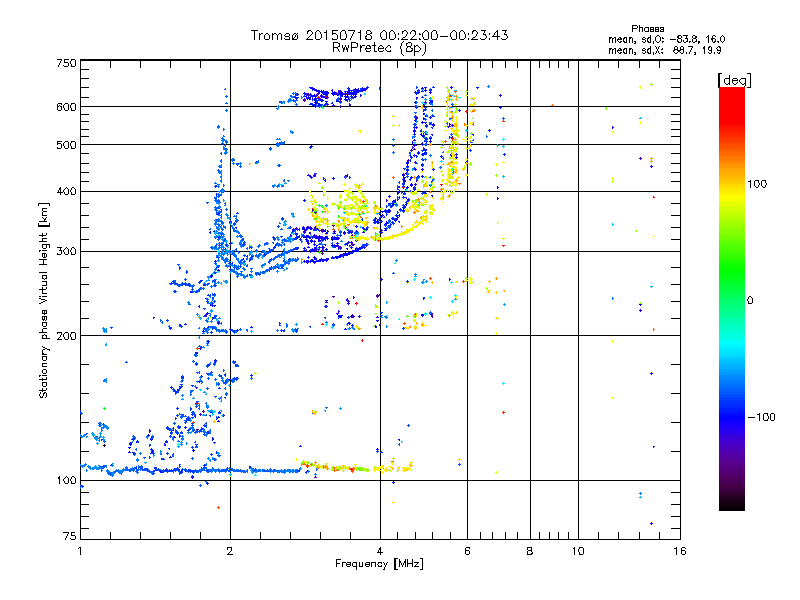
Task: Click the 'mean, sd,O: -83.8, 16.0' line
Action: pyautogui.click(x=666, y=40)
